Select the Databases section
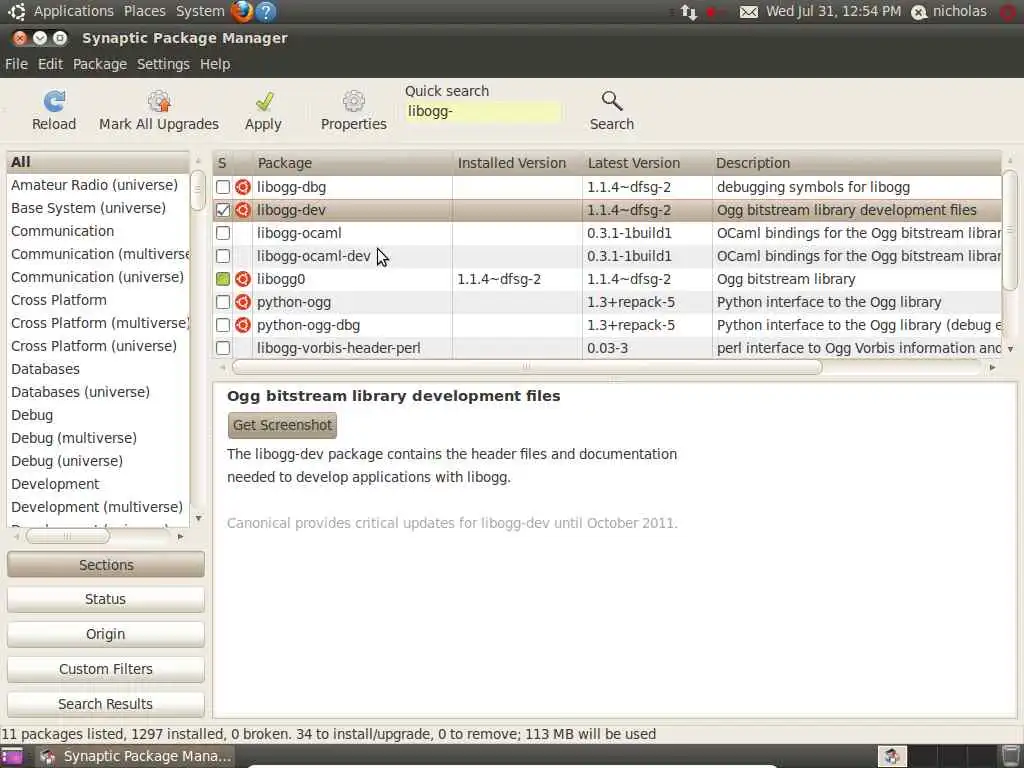Viewport: 1024px width, 768px height. tap(98, 369)
